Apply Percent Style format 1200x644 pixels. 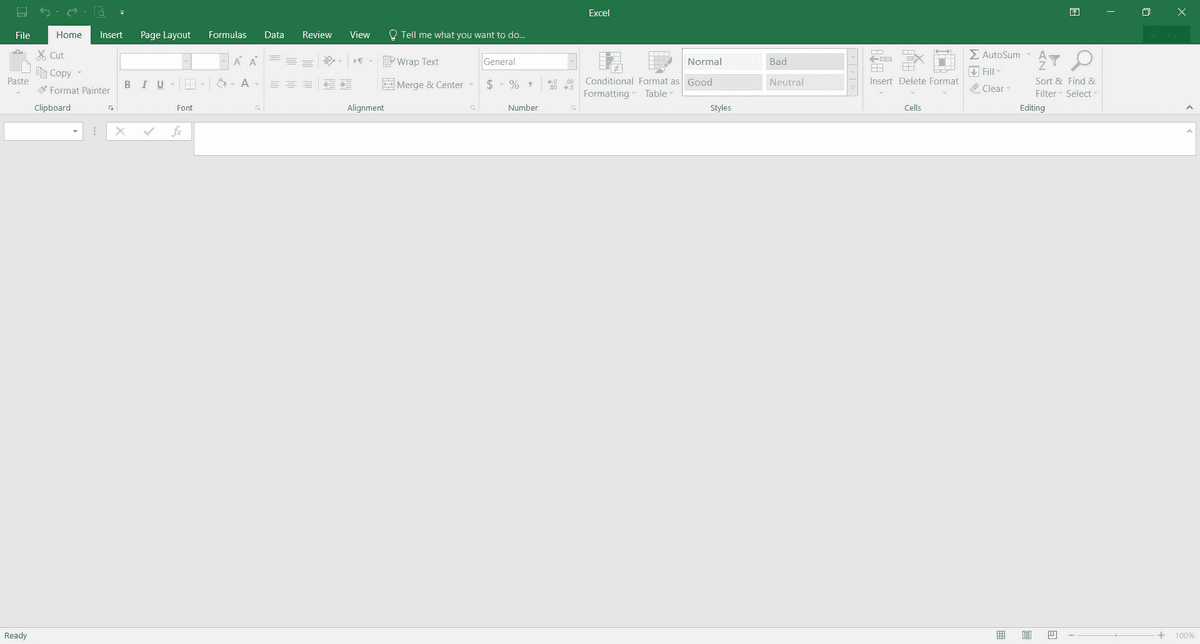(x=514, y=85)
